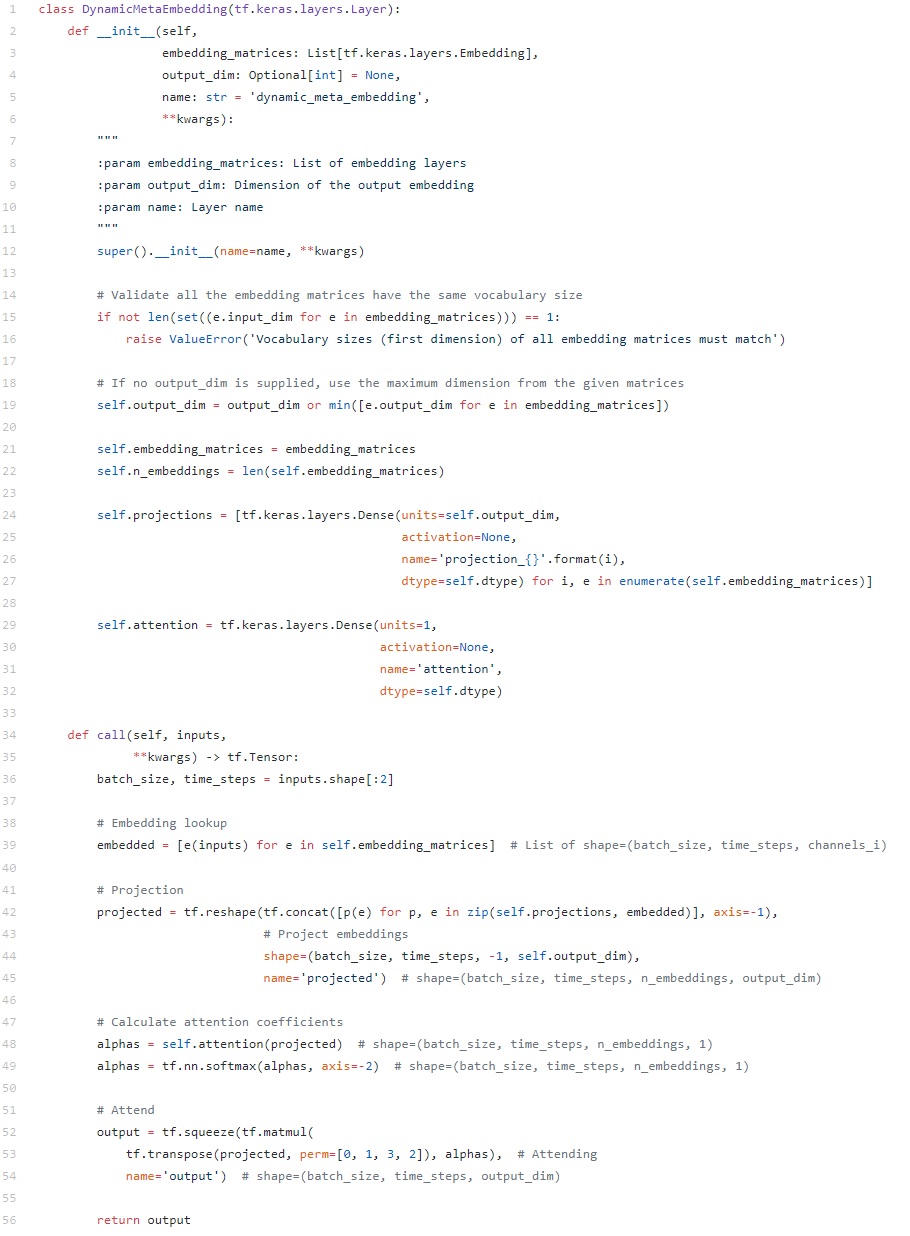This screenshot has width=910, height=1236.
Task: Click line number 12 in the gutter
Action: tap(11, 251)
